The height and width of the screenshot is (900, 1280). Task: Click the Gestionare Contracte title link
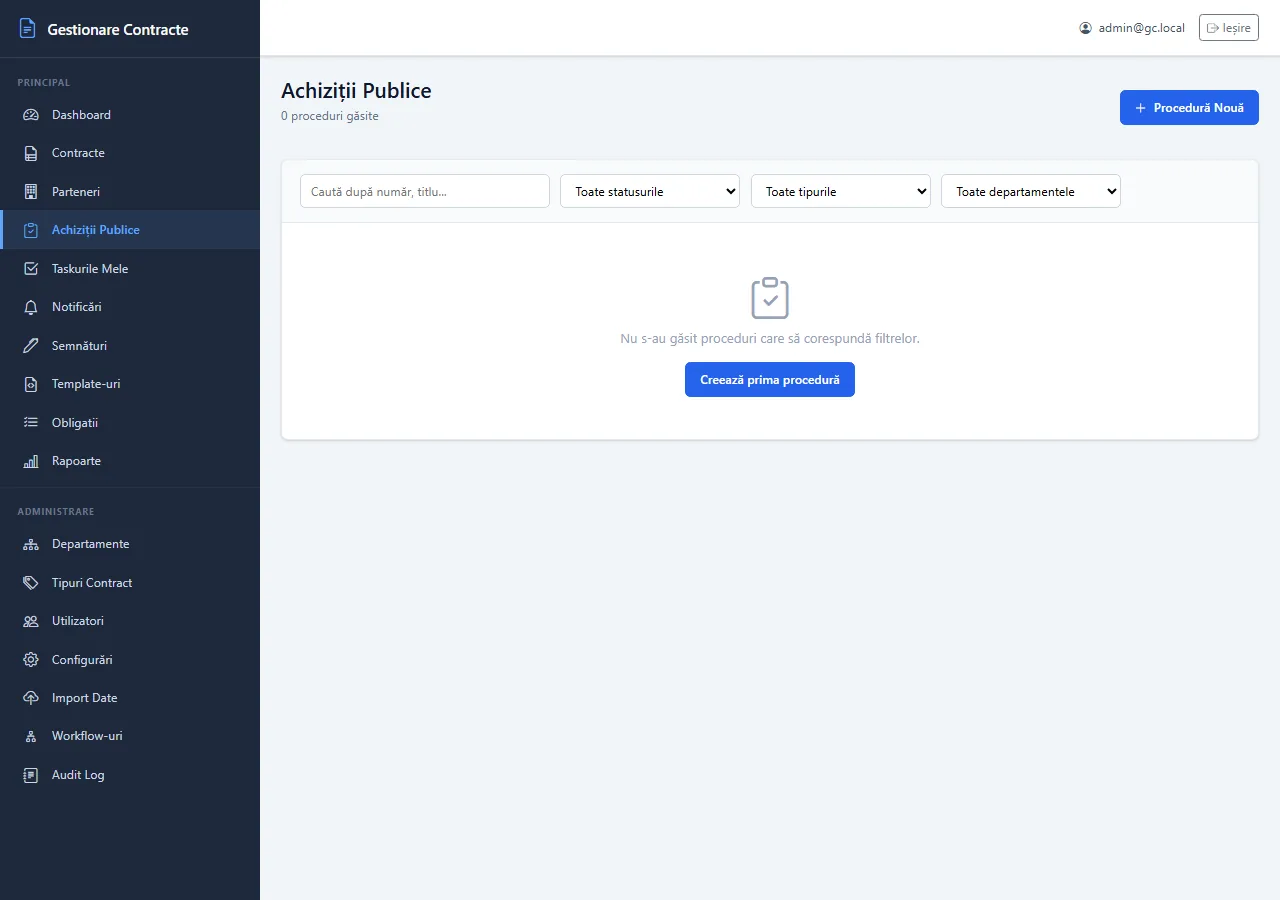(118, 29)
